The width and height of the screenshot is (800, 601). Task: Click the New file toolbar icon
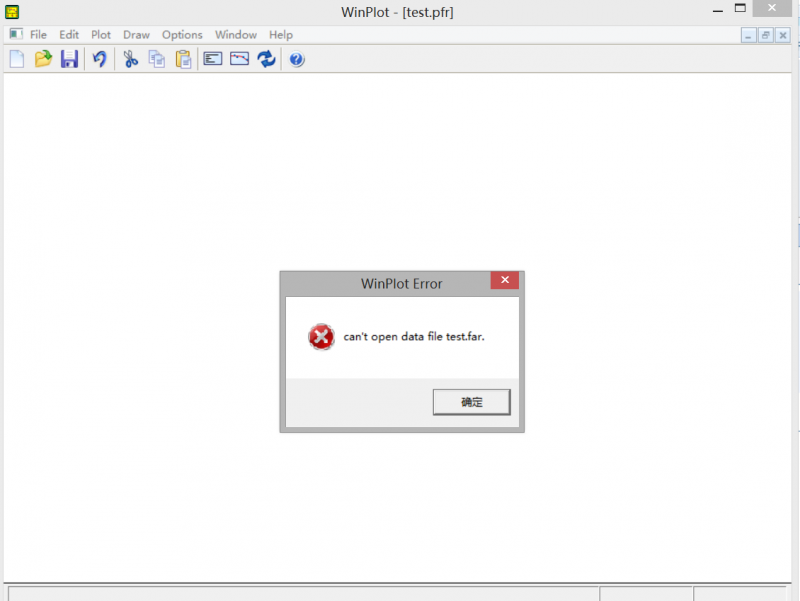click(17, 59)
